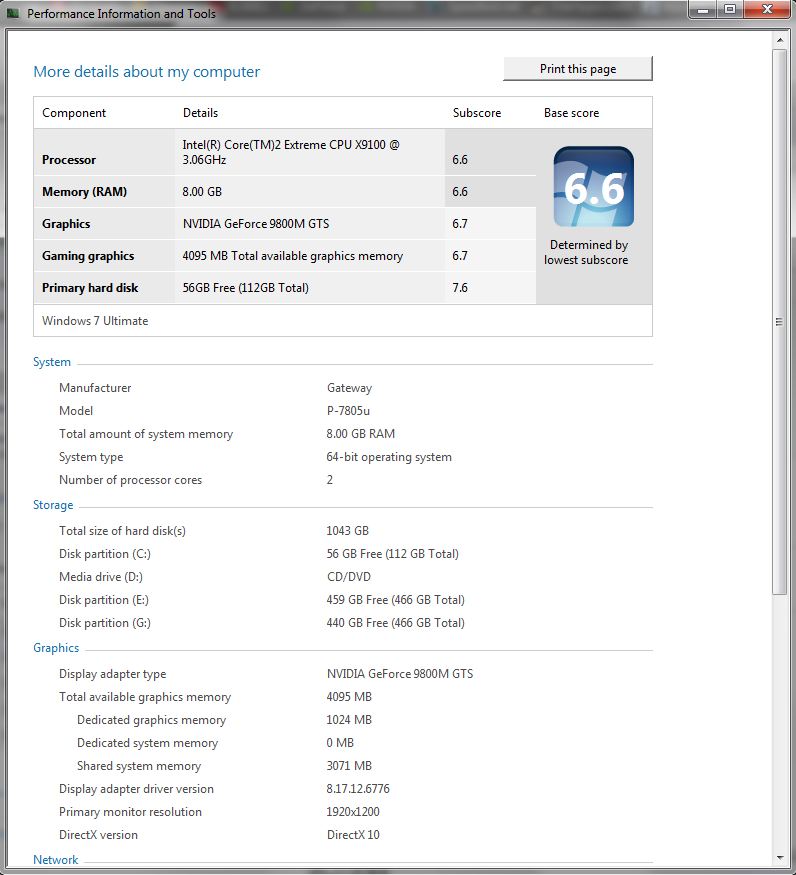Click '459 GB Free (466 GB Total)' value

coord(395,600)
